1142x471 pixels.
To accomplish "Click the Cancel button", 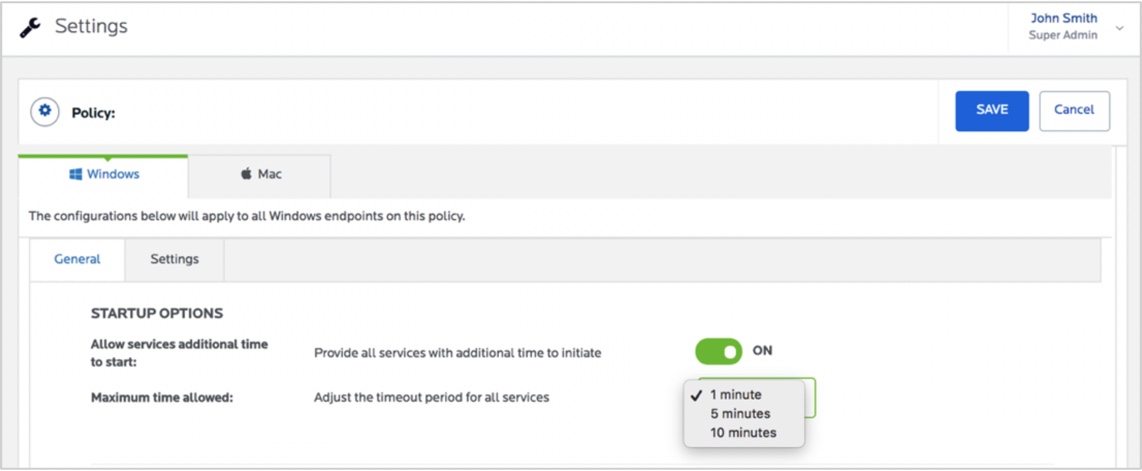I will pos(1074,110).
